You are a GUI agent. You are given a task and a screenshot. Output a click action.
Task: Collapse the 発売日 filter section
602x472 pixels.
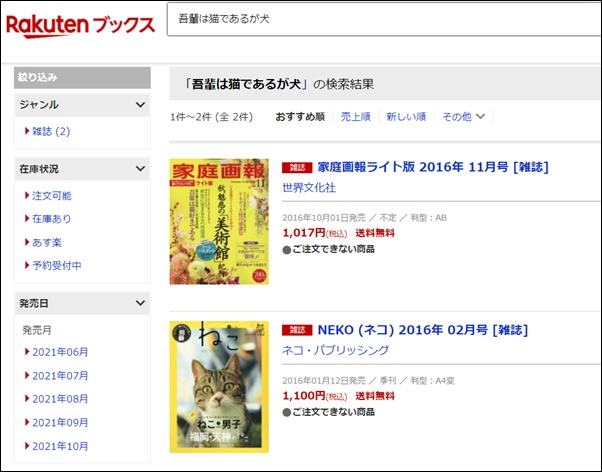pos(141,303)
